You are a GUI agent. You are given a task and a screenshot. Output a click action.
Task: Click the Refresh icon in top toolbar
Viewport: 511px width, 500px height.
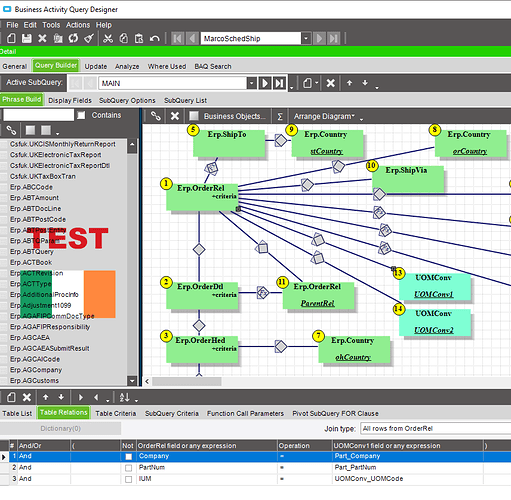coord(73,38)
